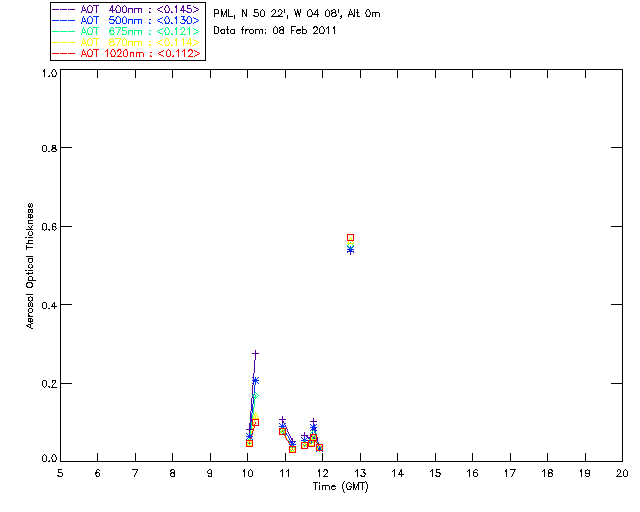640x512 pixels.
Task: Click the y-axis tick label 0.2
Action: pyautogui.click(x=49, y=384)
